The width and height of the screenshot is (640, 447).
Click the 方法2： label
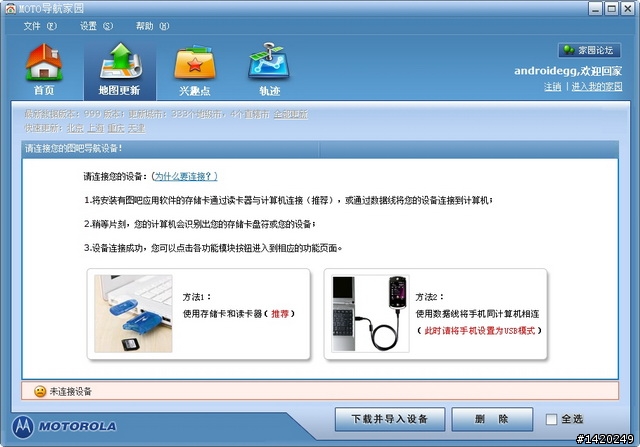429,297
